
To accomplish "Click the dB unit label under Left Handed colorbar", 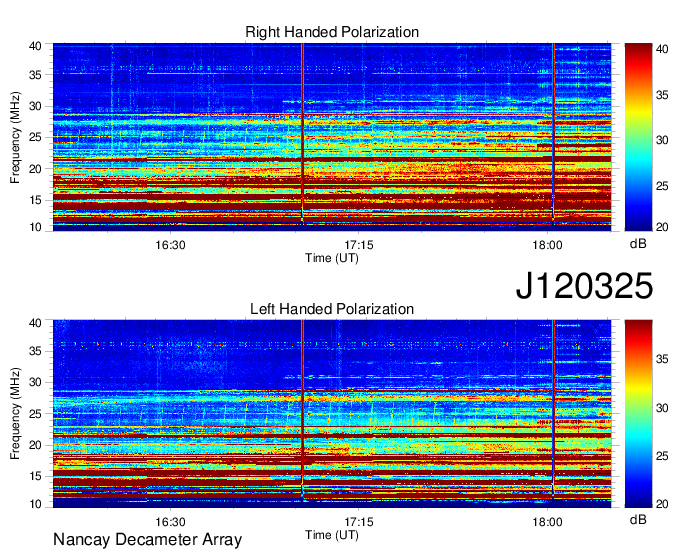I will (638, 519).
